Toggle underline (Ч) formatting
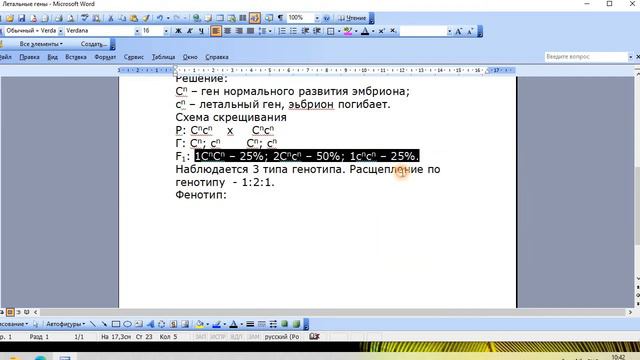Viewport: 640px width, 360px height. pos(201,31)
